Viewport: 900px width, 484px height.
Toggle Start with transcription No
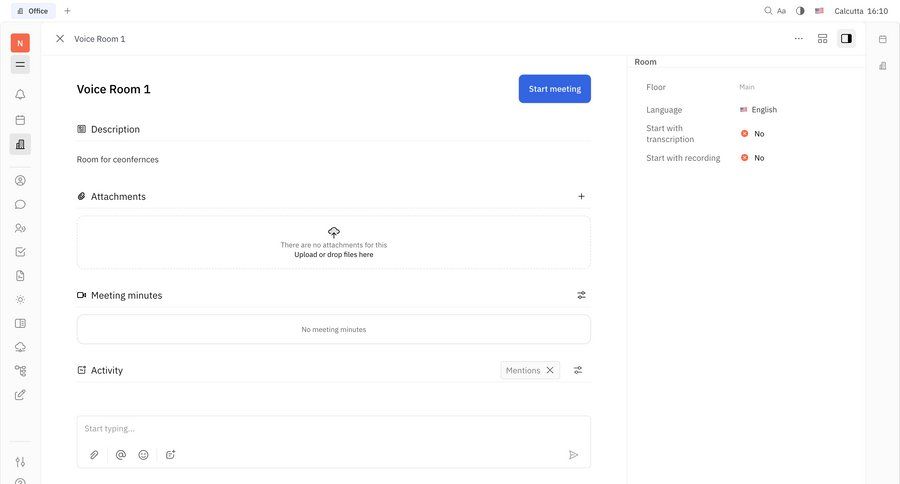click(x=752, y=134)
